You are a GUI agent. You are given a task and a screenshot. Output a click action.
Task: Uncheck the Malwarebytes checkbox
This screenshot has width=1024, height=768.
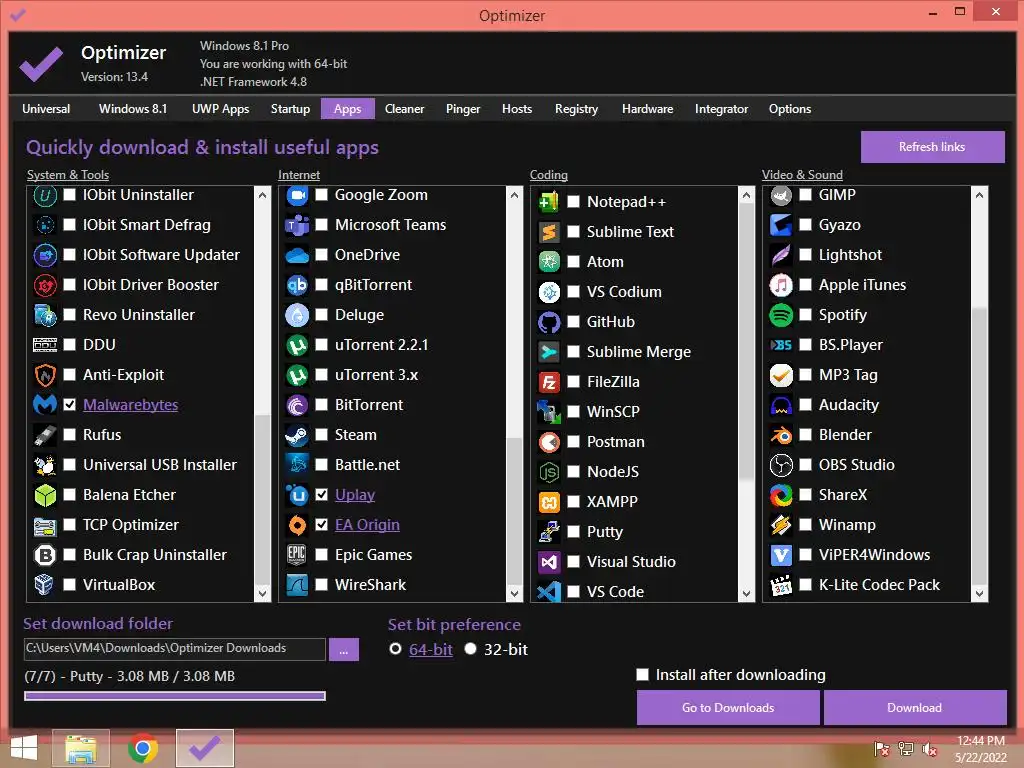(x=70, y=405)
